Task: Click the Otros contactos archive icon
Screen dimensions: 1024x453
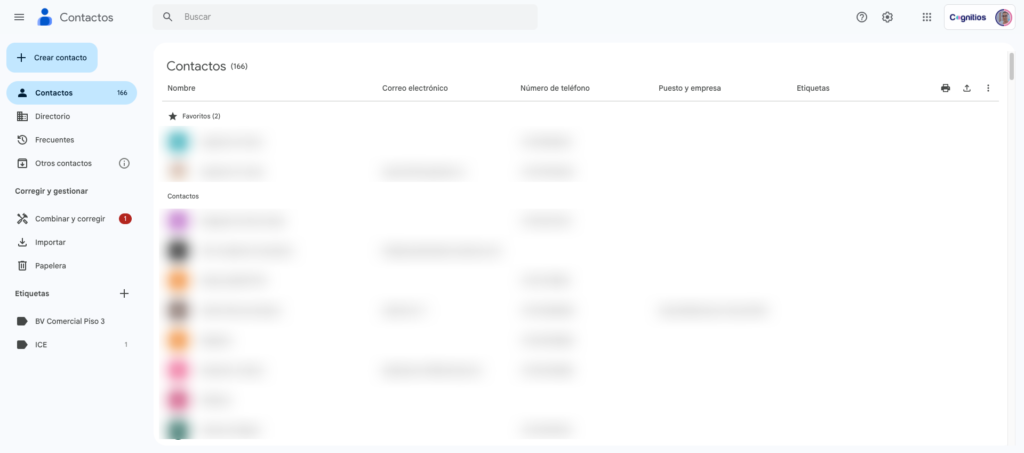Action: (22, 163)
